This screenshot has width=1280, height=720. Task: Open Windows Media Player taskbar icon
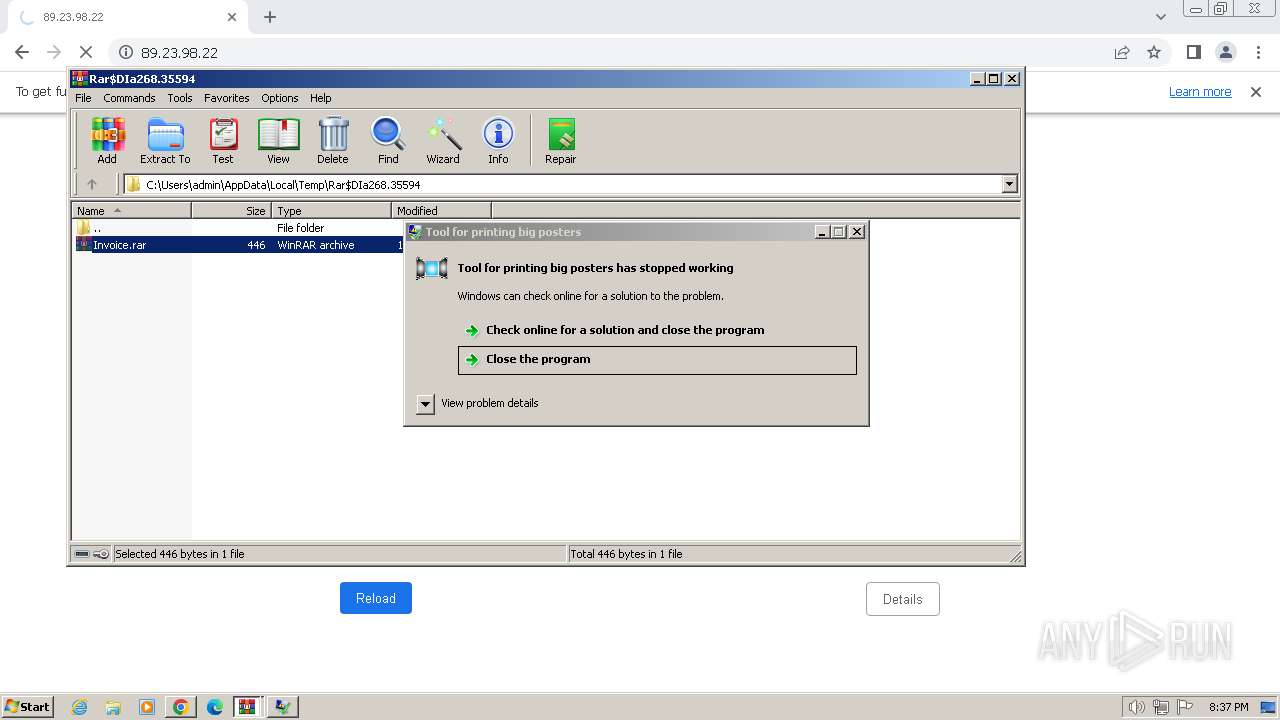147,707
